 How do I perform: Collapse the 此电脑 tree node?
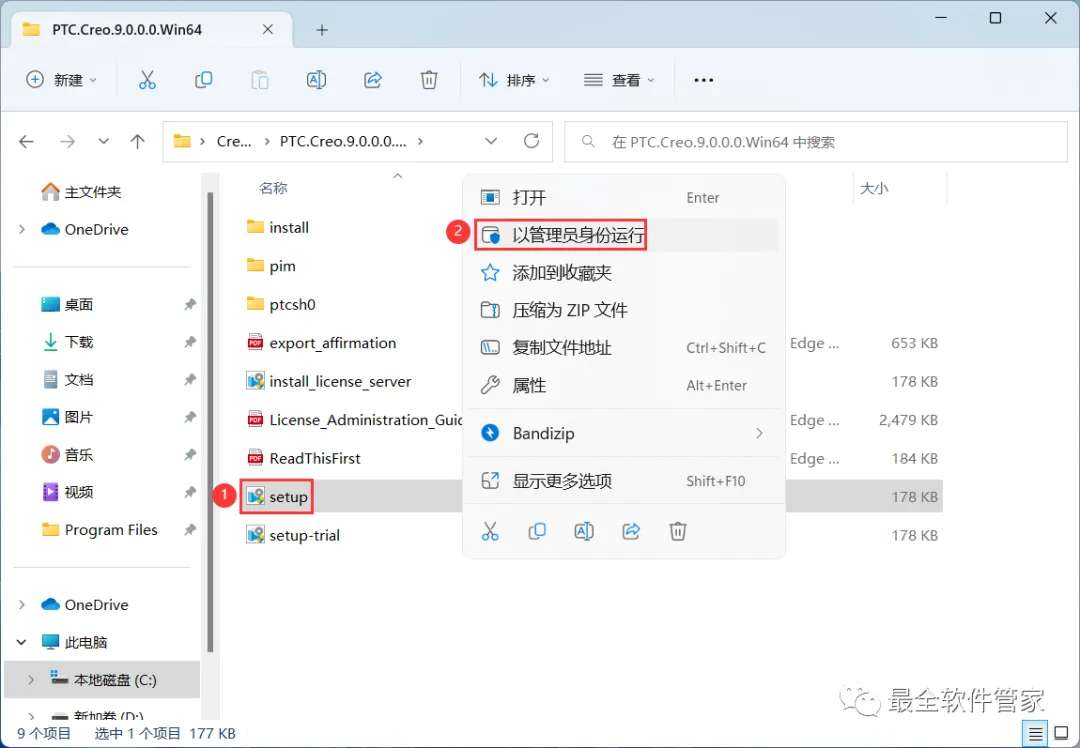[22, 642]
